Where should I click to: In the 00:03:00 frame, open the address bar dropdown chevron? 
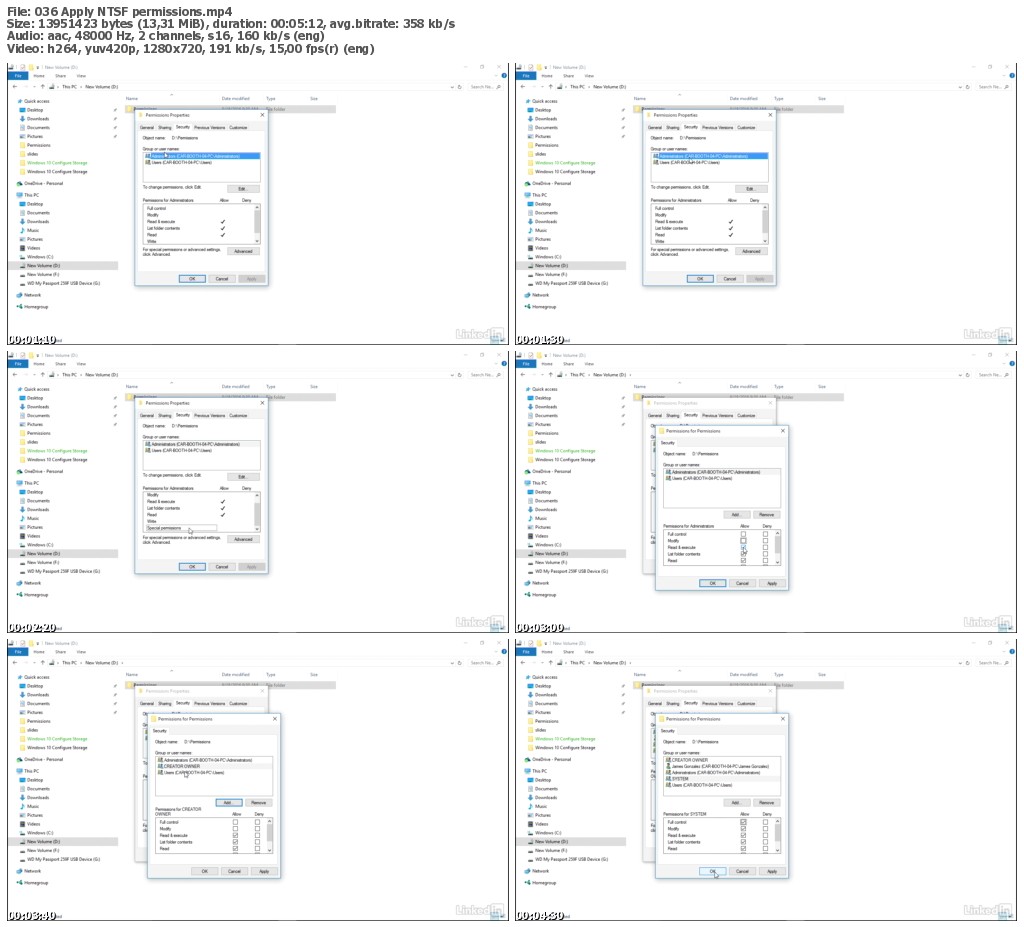point(959,374)
